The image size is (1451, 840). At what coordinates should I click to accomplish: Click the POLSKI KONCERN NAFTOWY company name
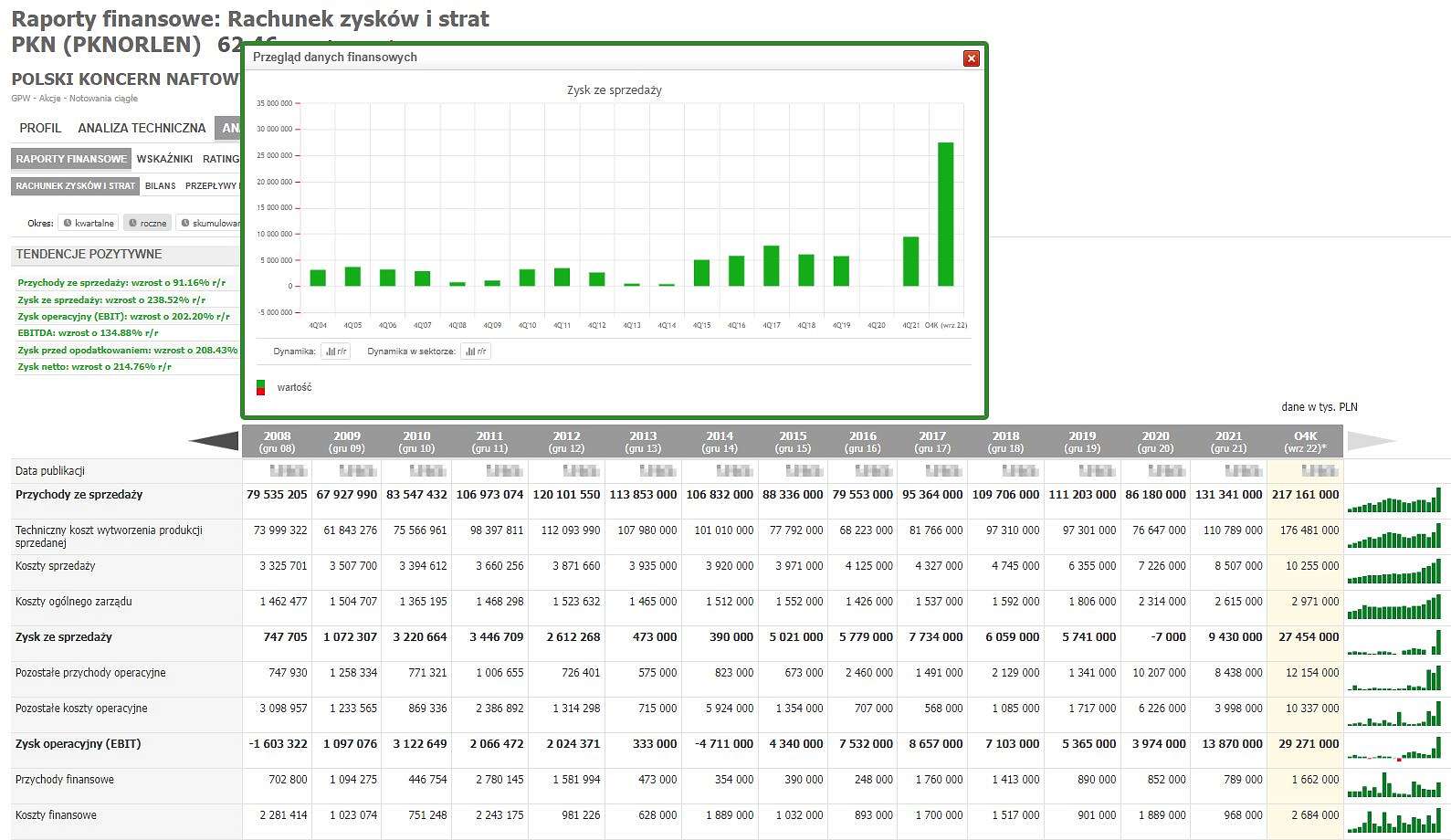(126, 79)
